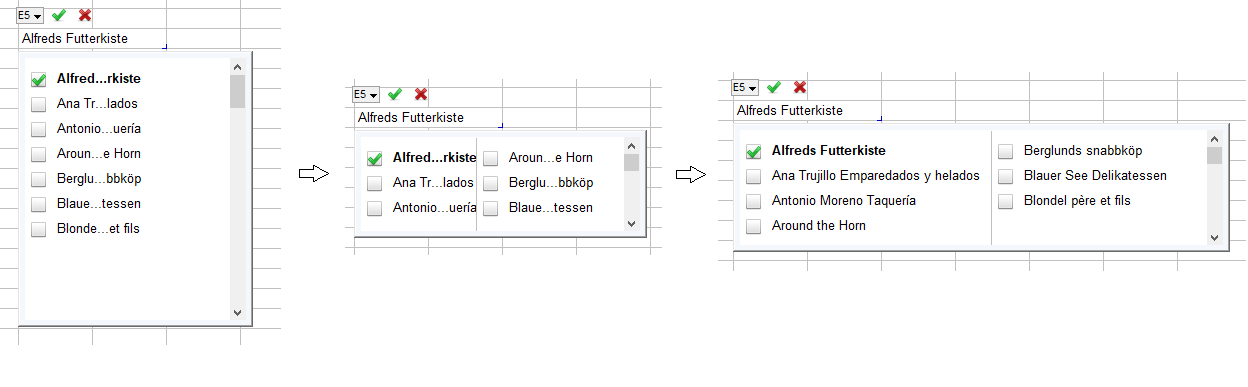Image resolution: width=1248 pixels, height=387 pixels.
Task: Tick the Berglunds snabbköp checkbox in the right panel
Action: click(1006, 151)
